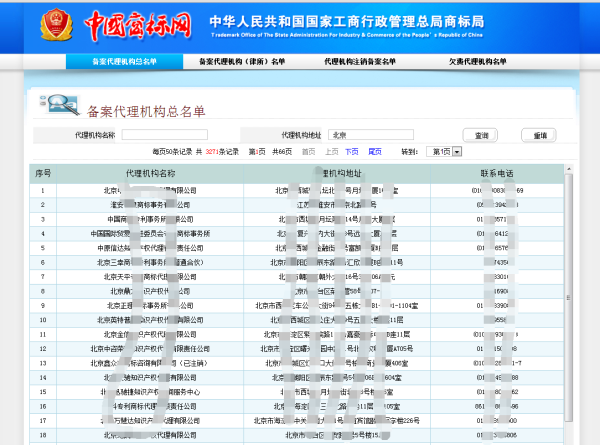Viewport: 600px width, 445px height.
Task: Open the 备案代理机构总名单 tab
Action: (x=124, y=61)
